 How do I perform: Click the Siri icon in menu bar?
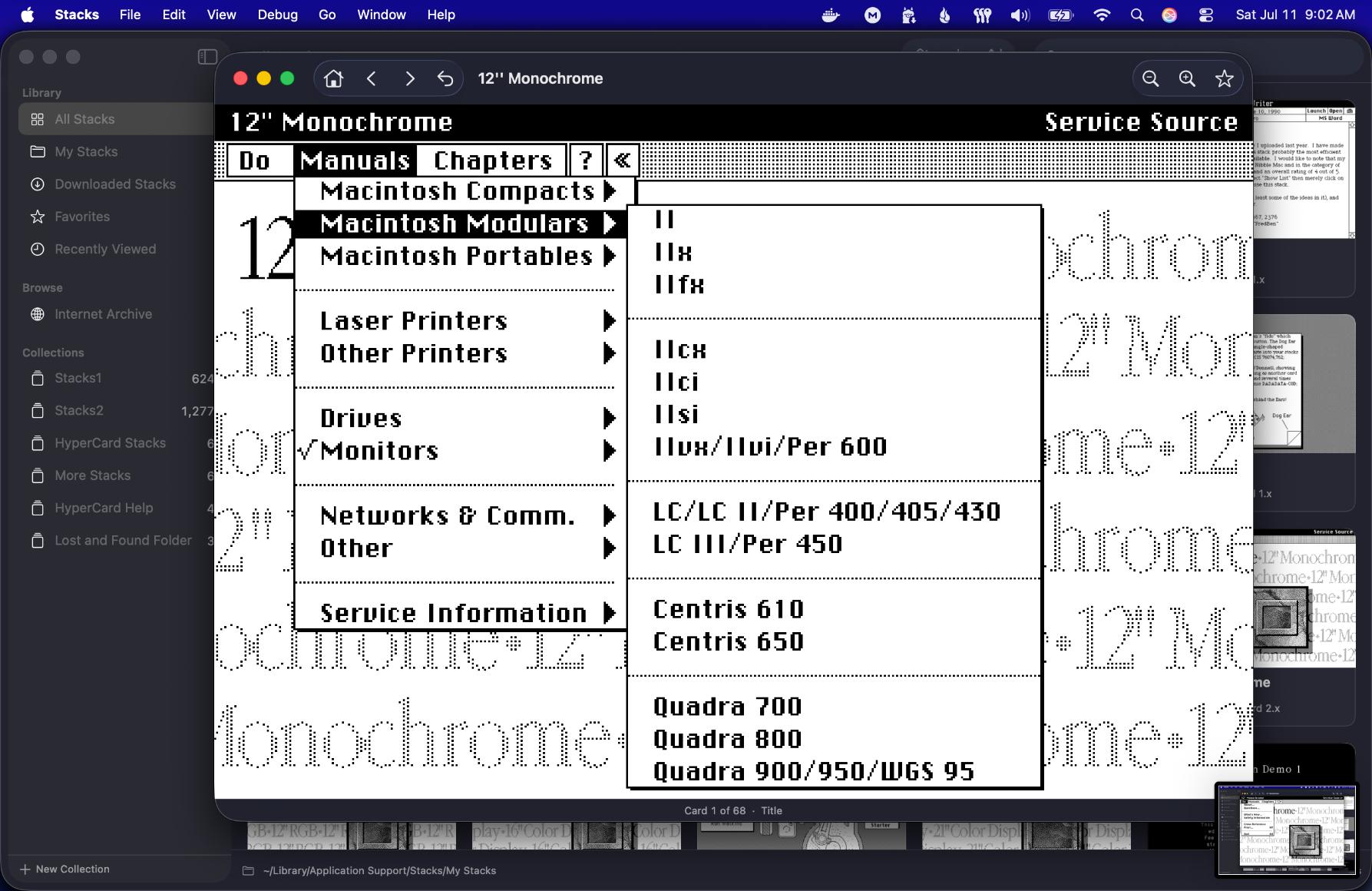point(1169,15)
